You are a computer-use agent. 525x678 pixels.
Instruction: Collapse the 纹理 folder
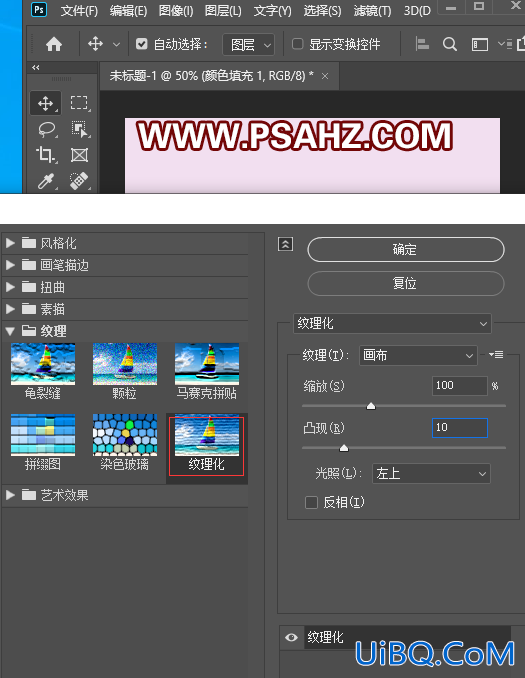(10, 331)
